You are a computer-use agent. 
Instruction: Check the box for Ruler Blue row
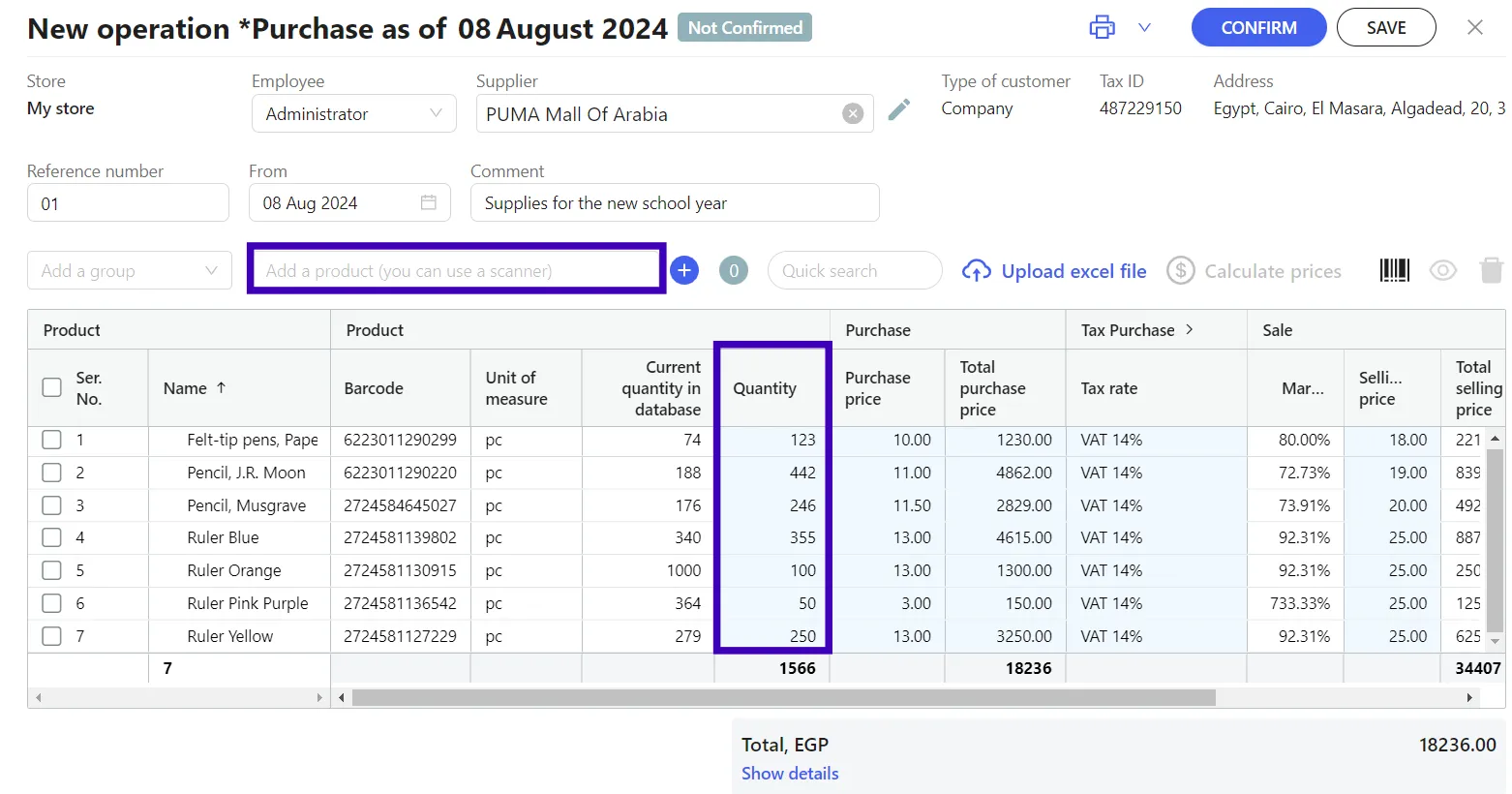[x=52, y=537]
